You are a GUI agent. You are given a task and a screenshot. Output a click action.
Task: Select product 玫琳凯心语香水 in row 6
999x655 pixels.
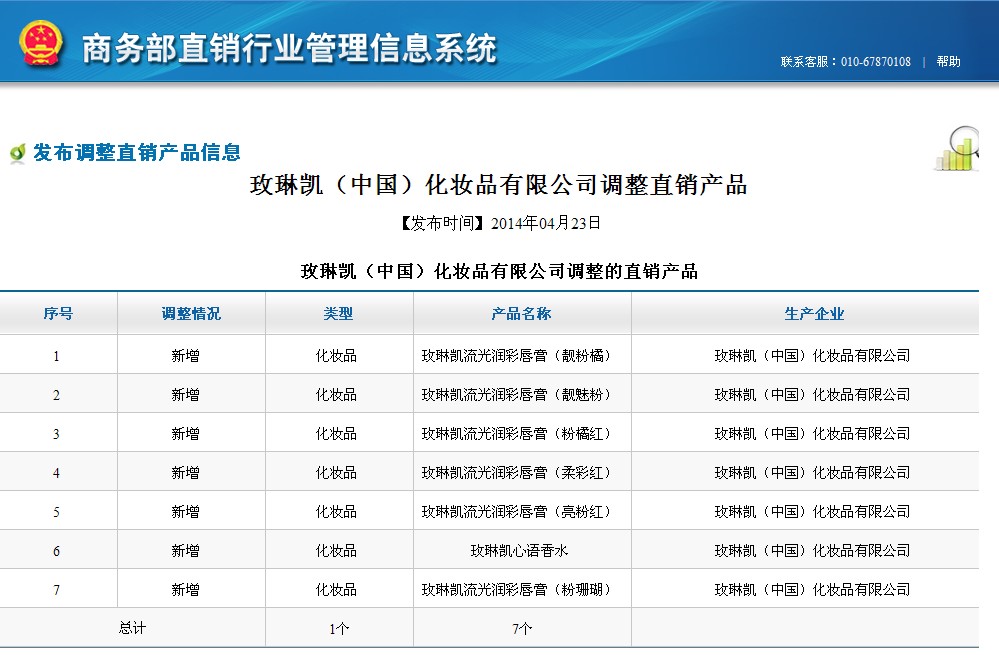click(519, 551)
